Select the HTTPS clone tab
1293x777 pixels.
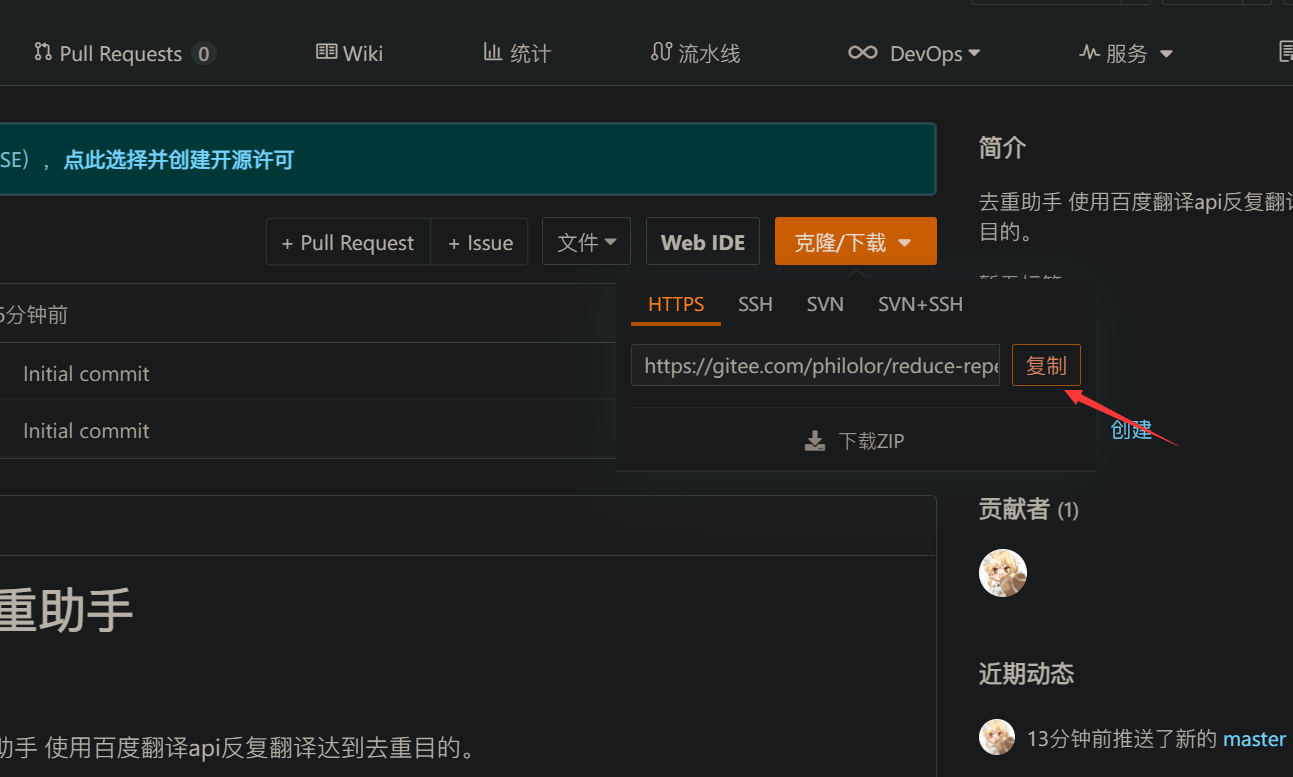(676, 304)
